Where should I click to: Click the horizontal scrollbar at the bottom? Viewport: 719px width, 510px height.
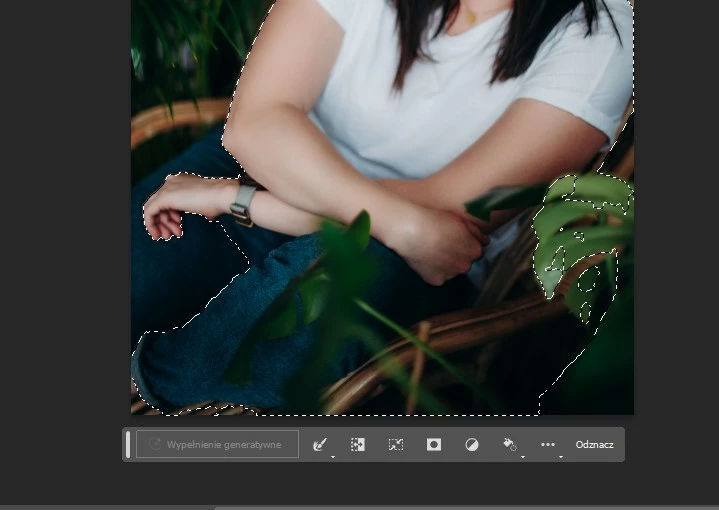[467, 508]
